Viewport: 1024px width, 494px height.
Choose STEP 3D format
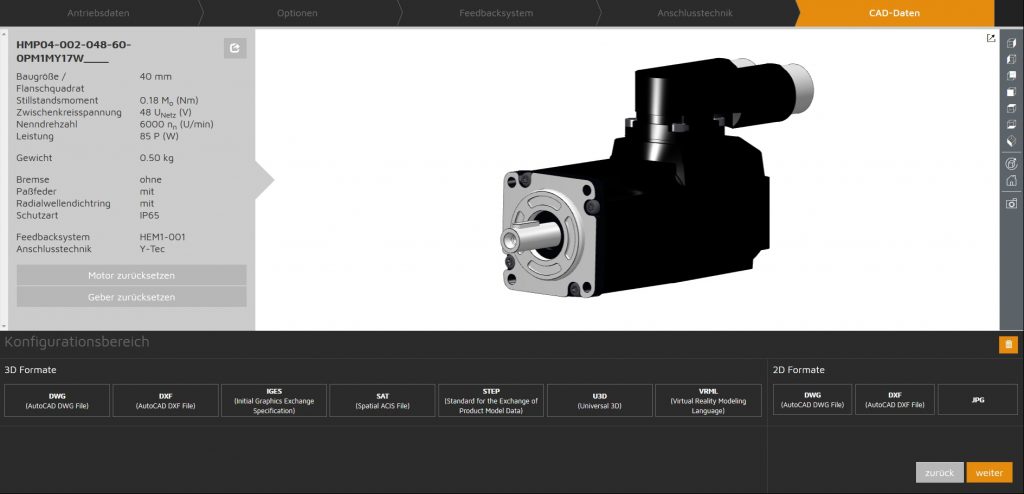tap(491, 400)
